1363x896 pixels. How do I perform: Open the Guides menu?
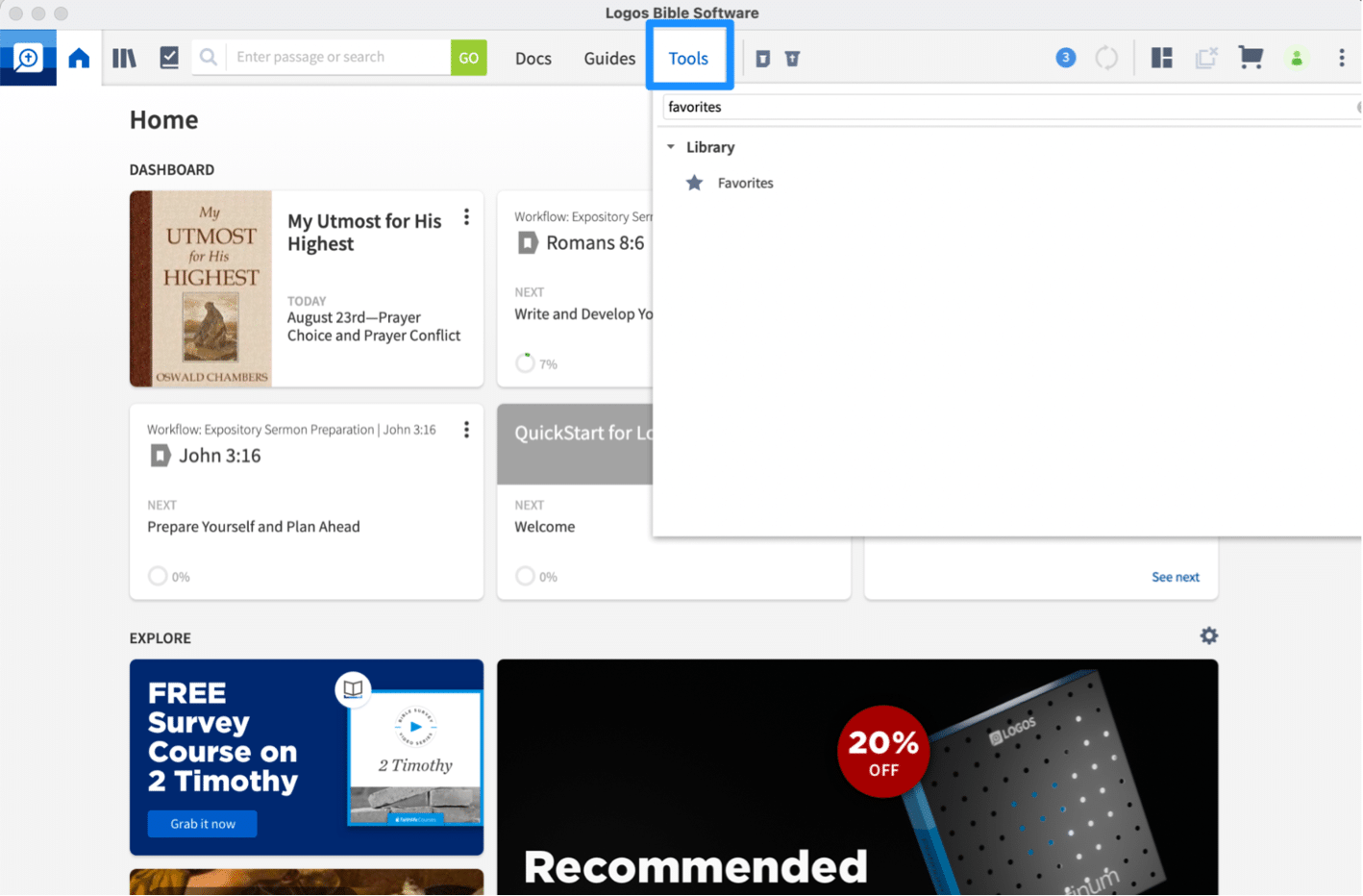tap(609, 59)
